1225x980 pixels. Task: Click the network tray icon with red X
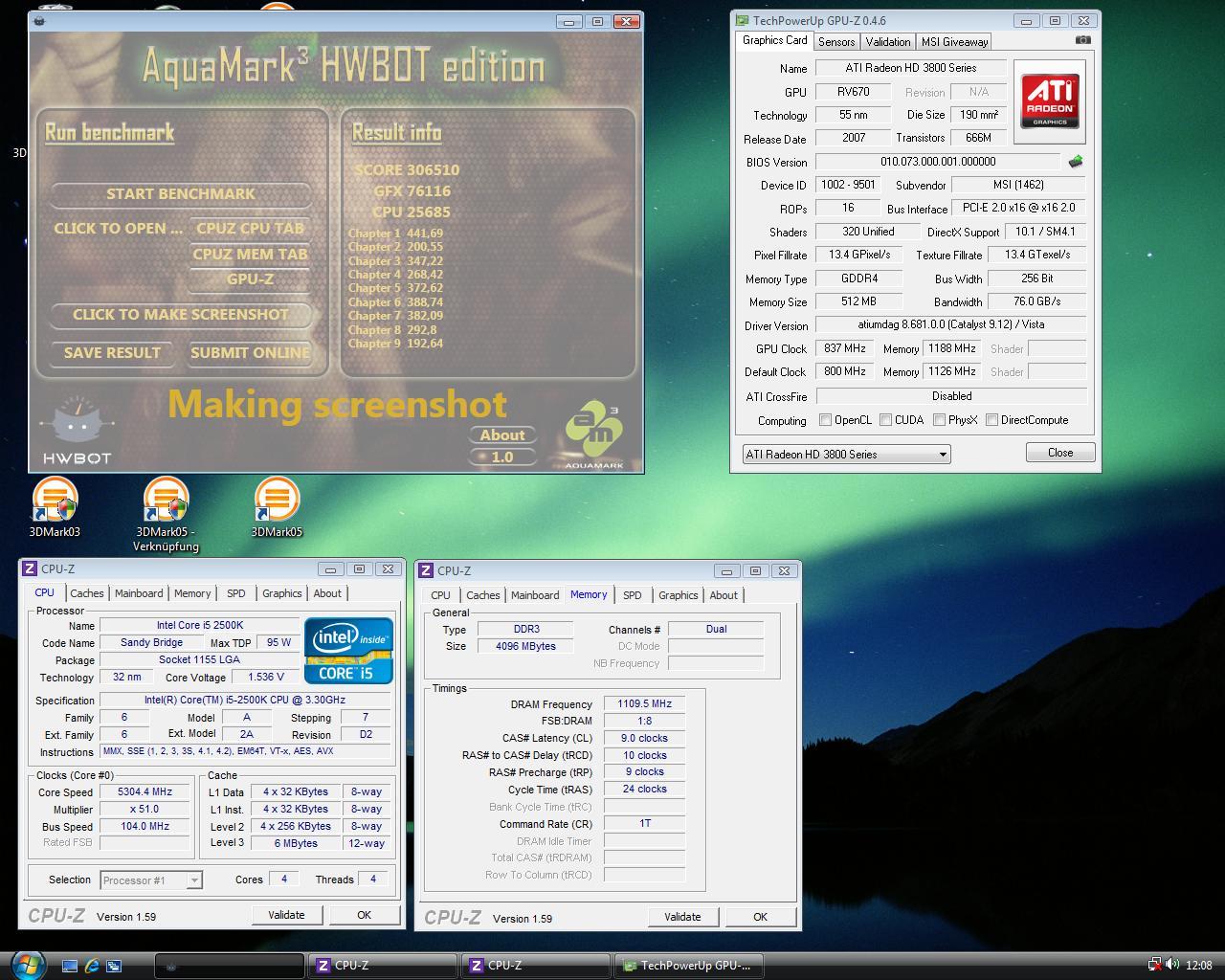coord(1154,965)
